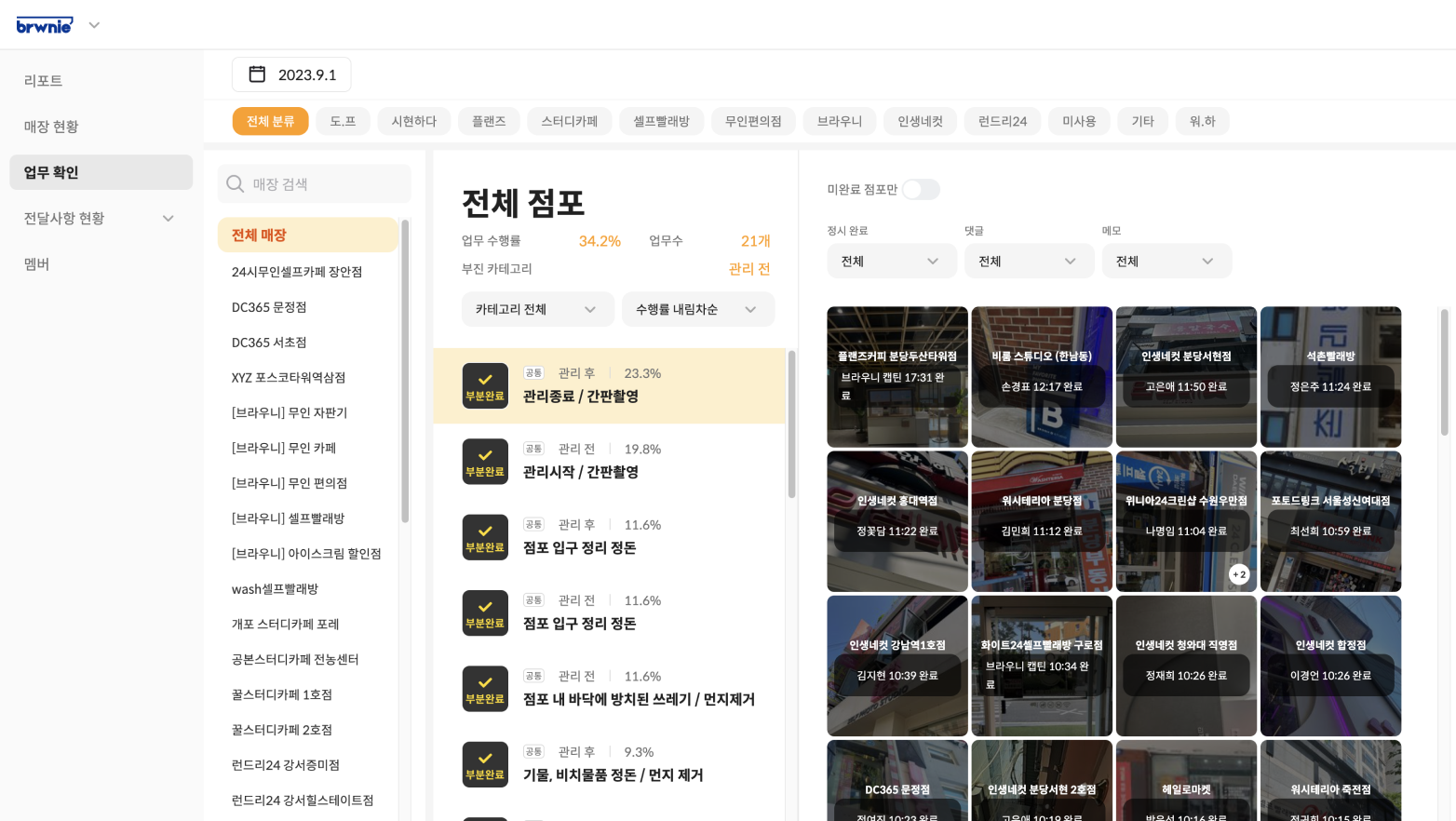Viewport: 1456px width, 821px height.
Task: Open the calendar date picker icon
Action: [258, 74]
